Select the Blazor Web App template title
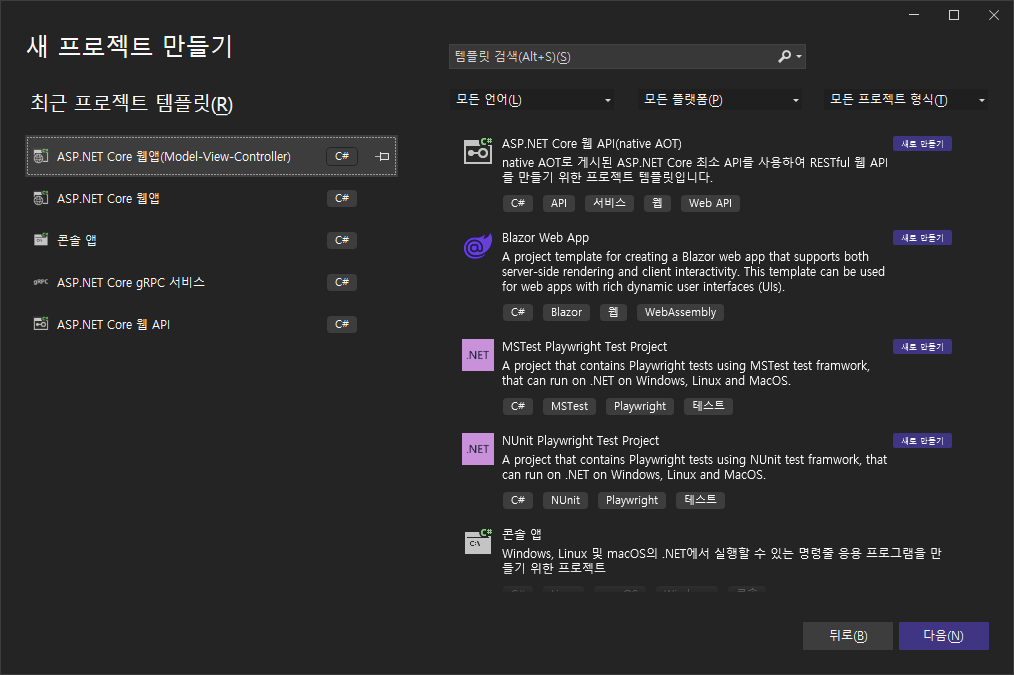The image size is (1014, 675). point(545,237)
